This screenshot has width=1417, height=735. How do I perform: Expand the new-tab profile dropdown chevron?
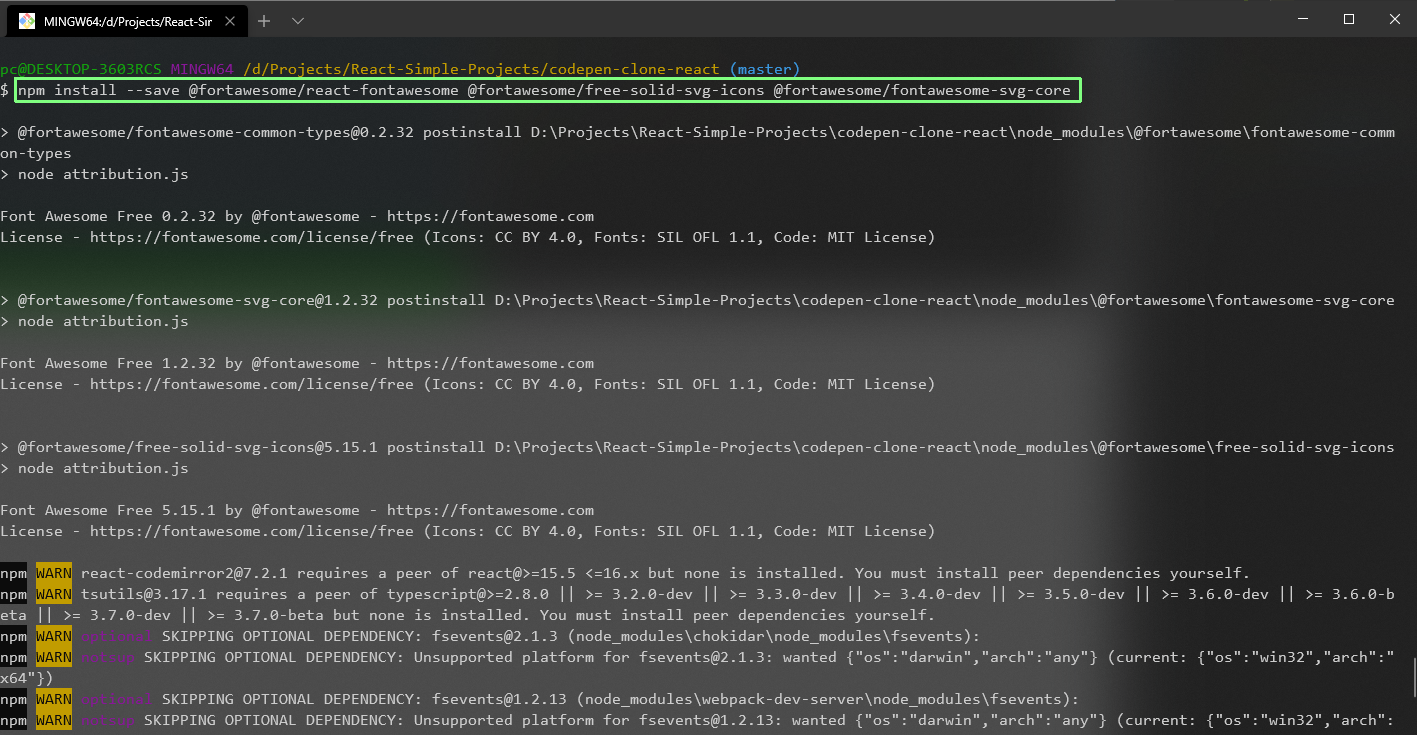pos(298,21)
